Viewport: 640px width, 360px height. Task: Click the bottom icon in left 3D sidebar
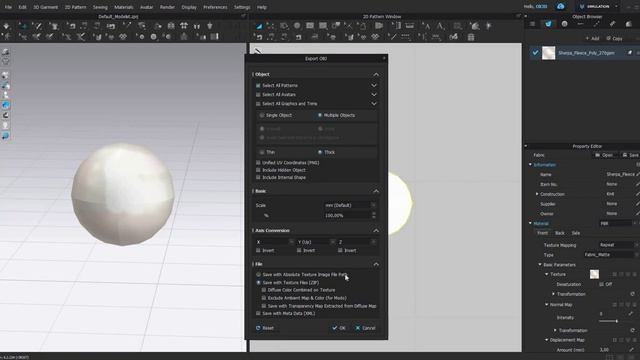(x=6, y=136)
